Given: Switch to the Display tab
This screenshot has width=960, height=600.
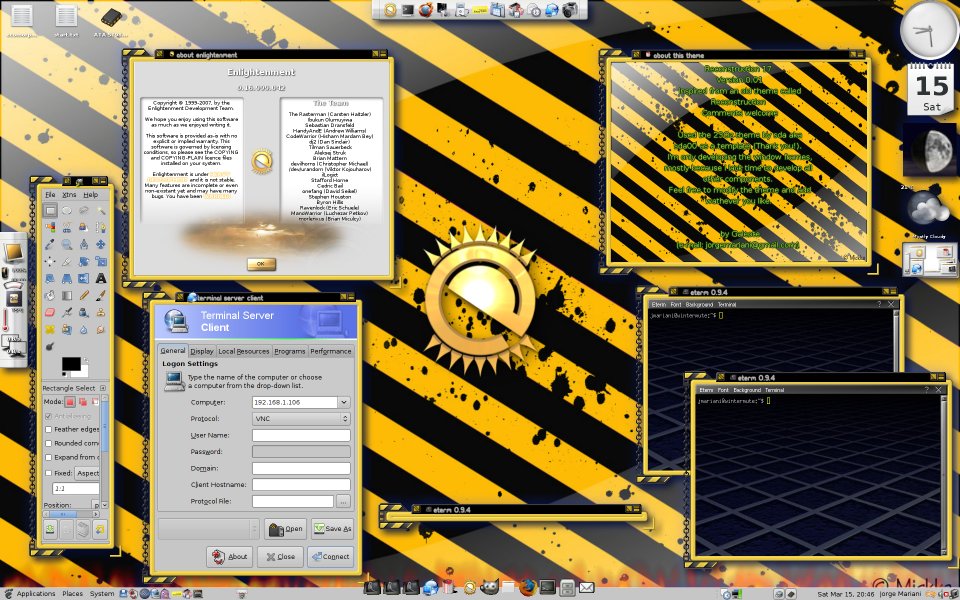Looking at the screenshot, I should click(201, 351).
